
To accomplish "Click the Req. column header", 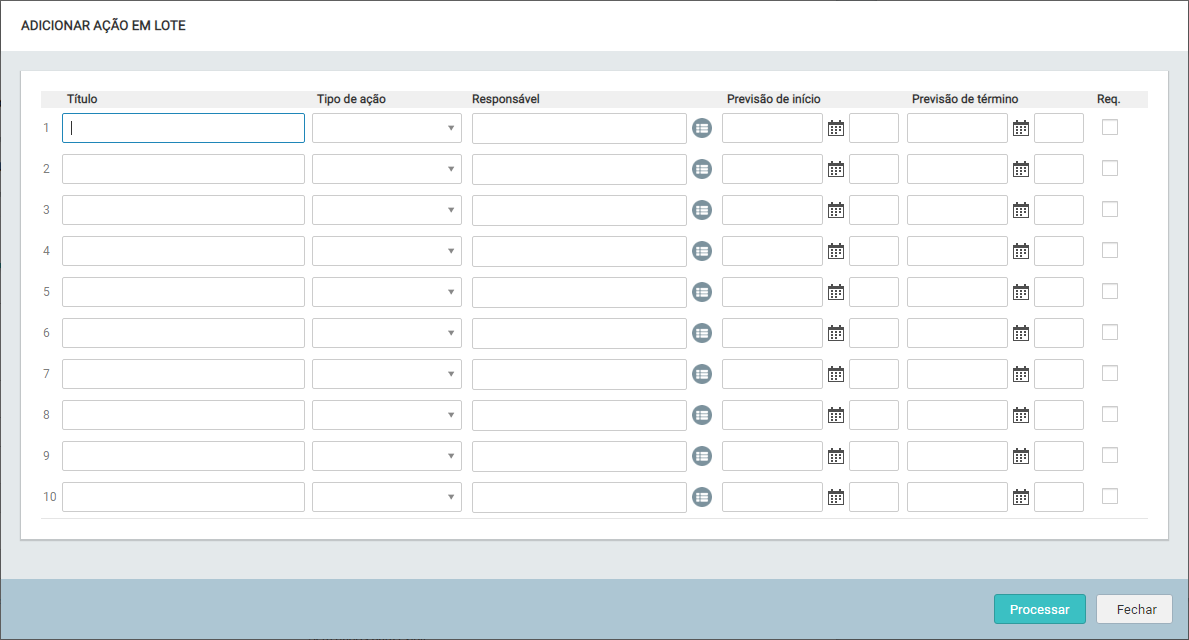I will 1108,99.
